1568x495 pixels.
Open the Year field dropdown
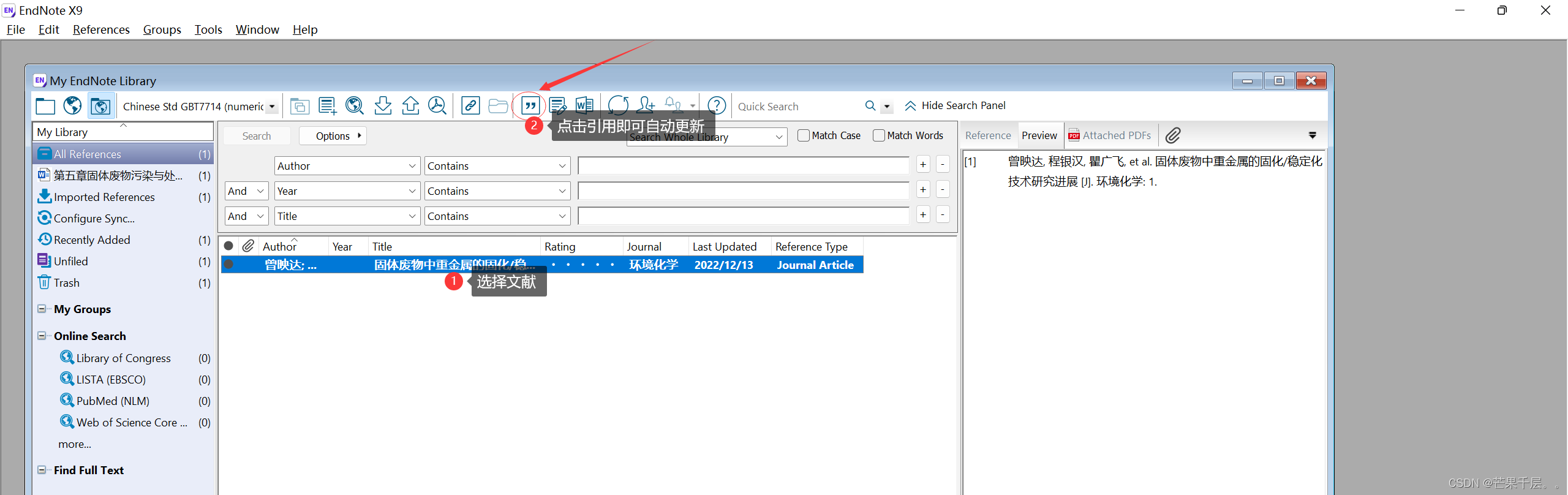pyautogui.click(x=347, y=191)
